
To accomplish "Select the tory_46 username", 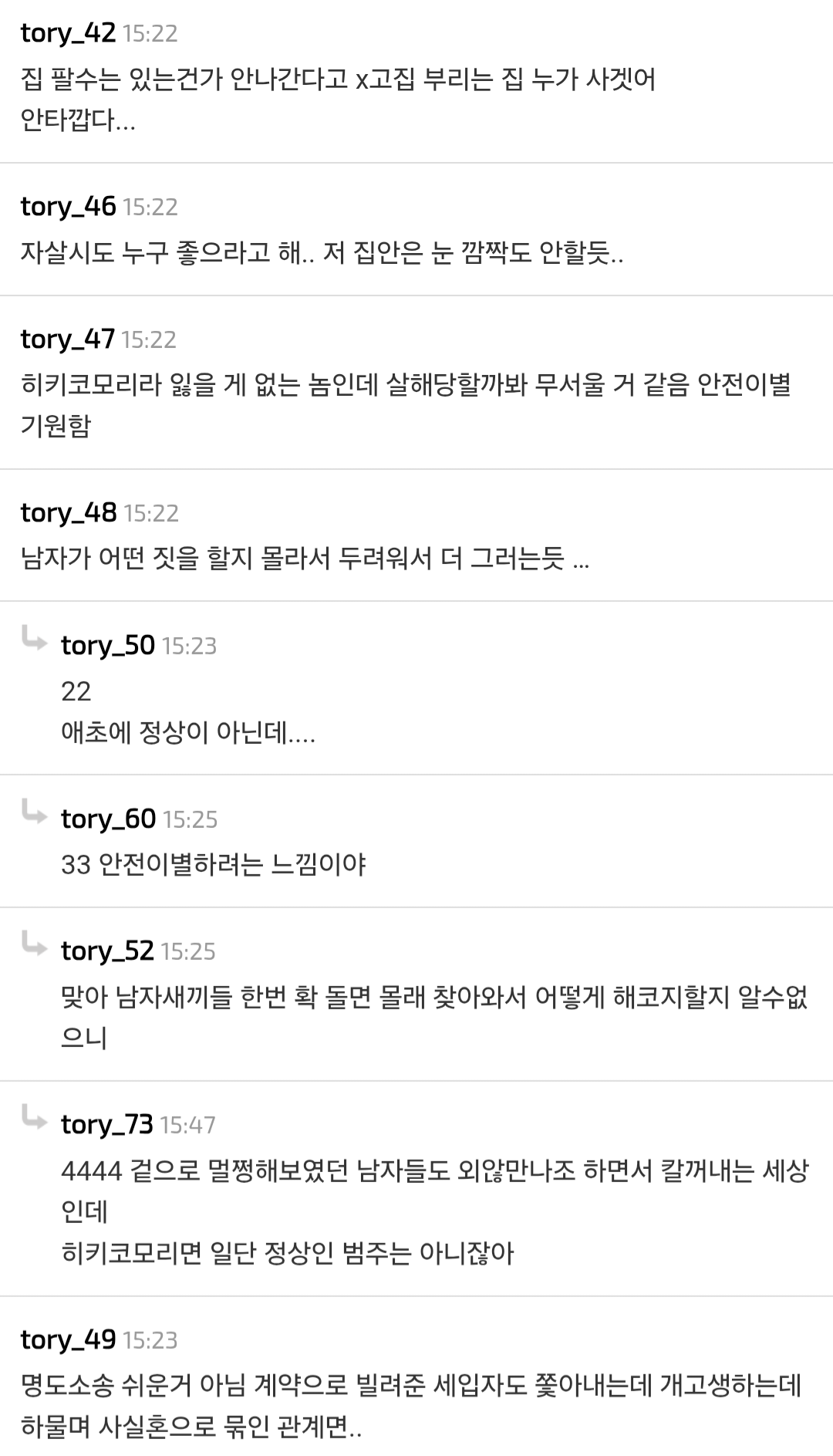I will (68, 207).
